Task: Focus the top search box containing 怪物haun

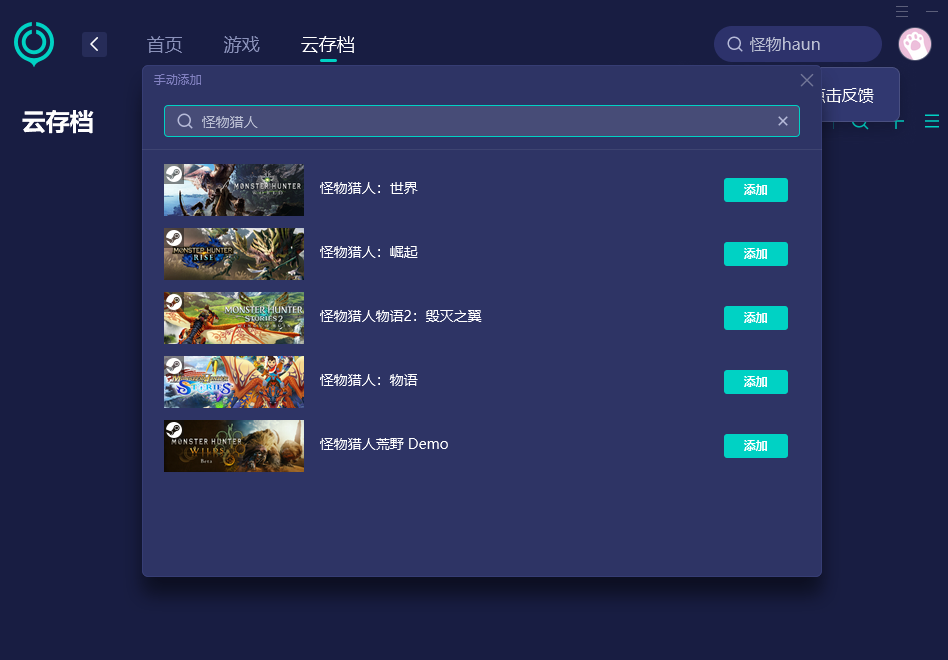Action: pos(797,44)
